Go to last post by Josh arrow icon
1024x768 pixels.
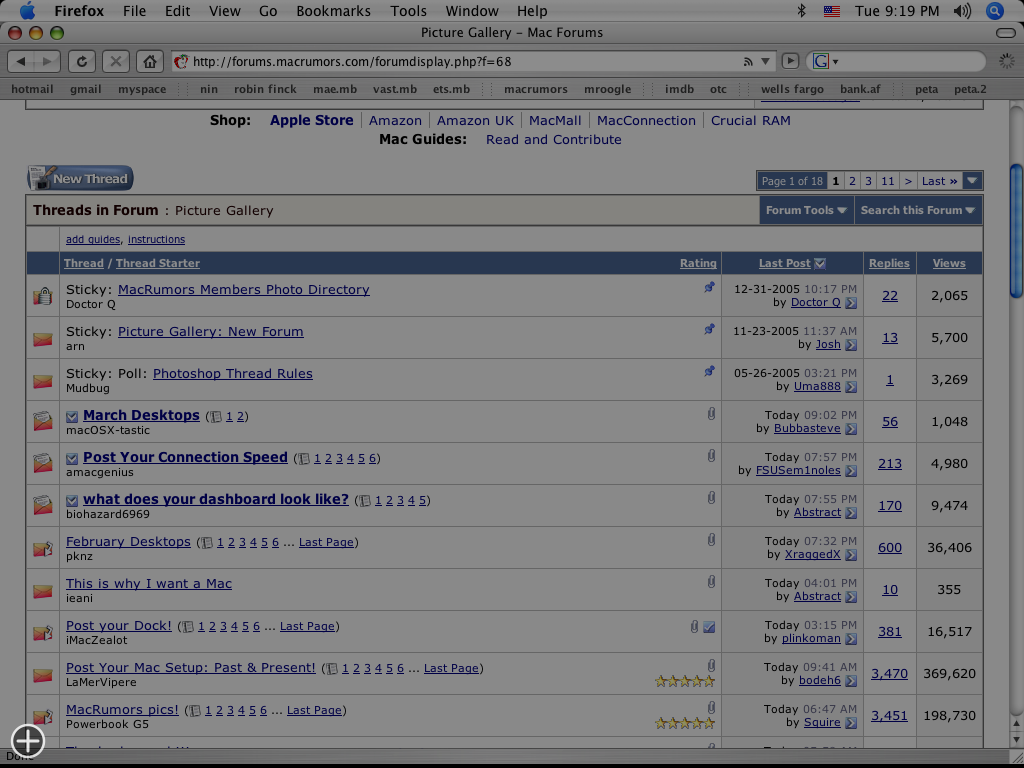click(850, 345)
